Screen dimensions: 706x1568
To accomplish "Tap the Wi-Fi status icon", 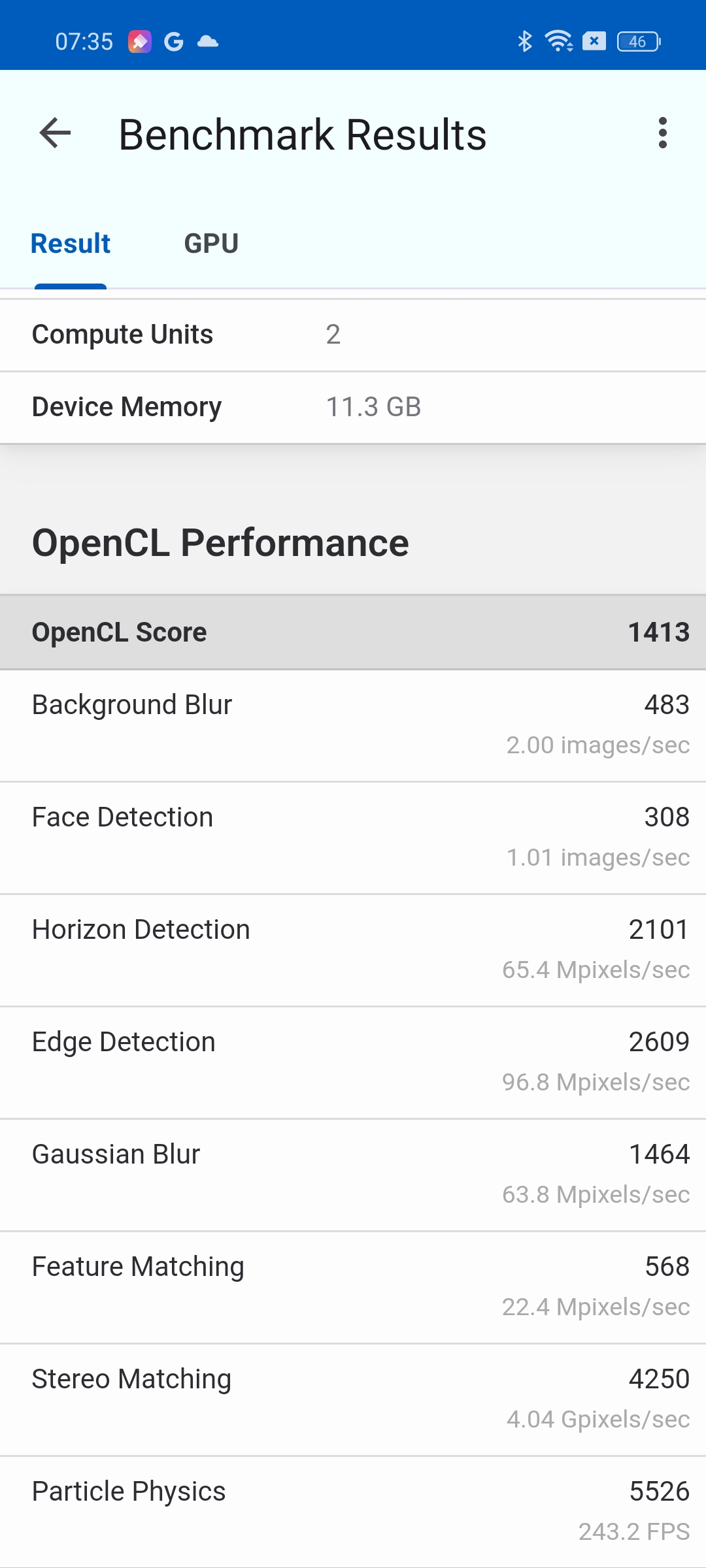I will (559, 42).
